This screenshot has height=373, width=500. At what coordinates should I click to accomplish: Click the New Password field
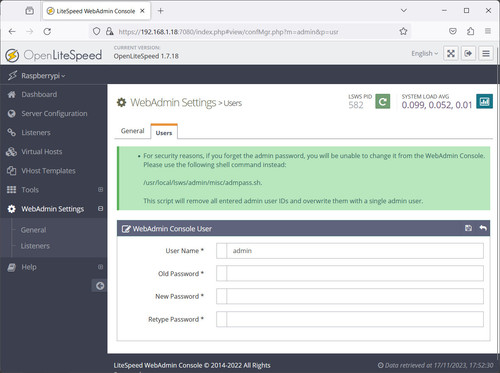click(350, 296)
